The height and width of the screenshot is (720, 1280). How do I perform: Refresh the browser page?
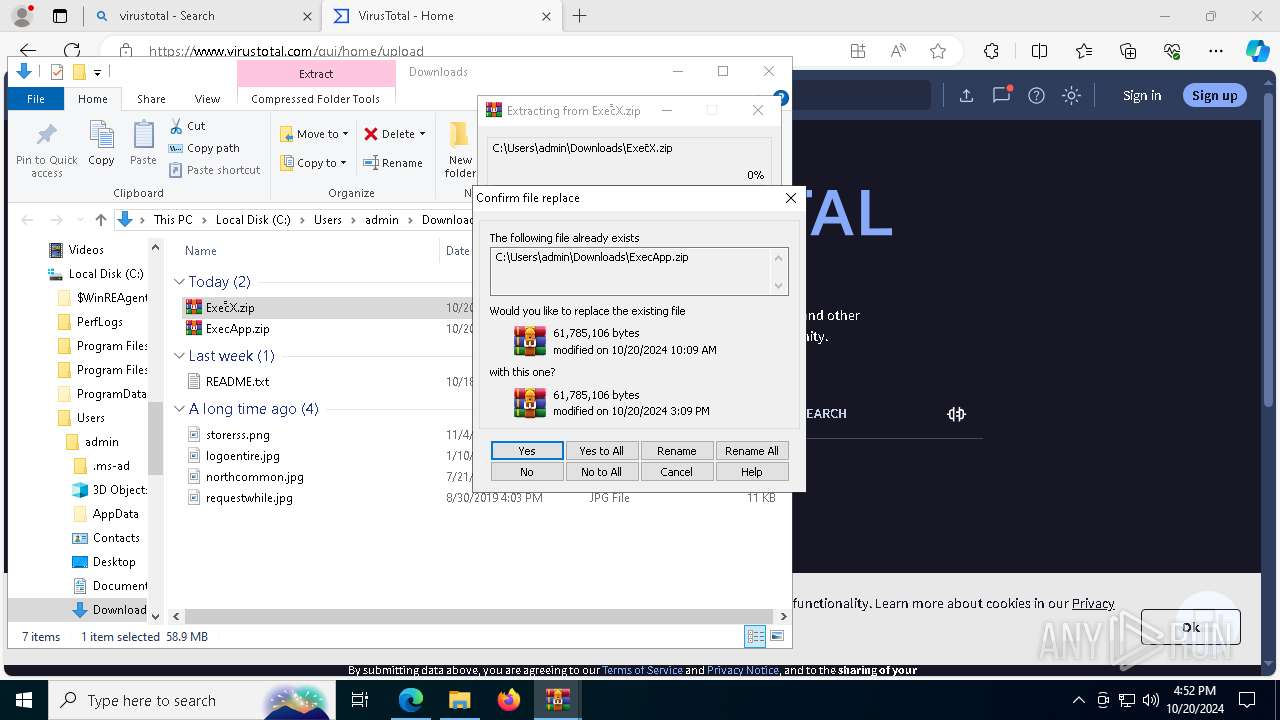pos(72,51)
